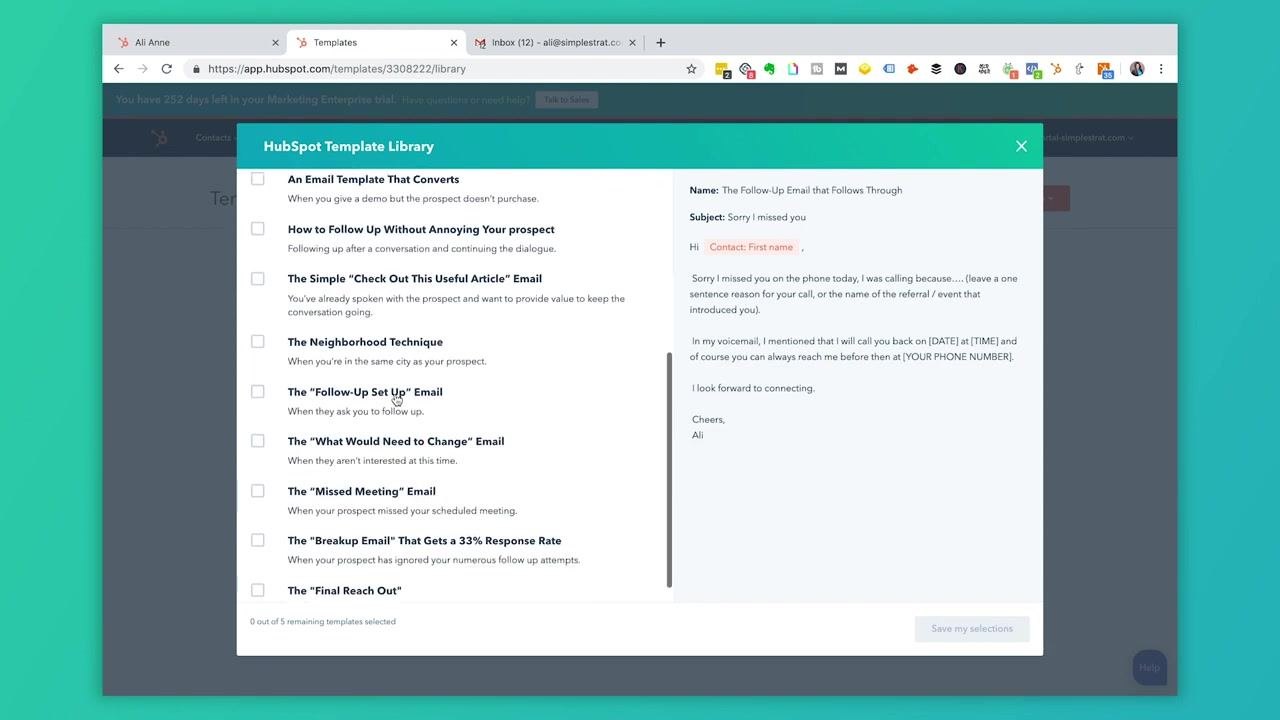This screenshot has height=720, width=1280.
Task: Click the orange extension icon with badge 35
Action: tap(1104, 70)
